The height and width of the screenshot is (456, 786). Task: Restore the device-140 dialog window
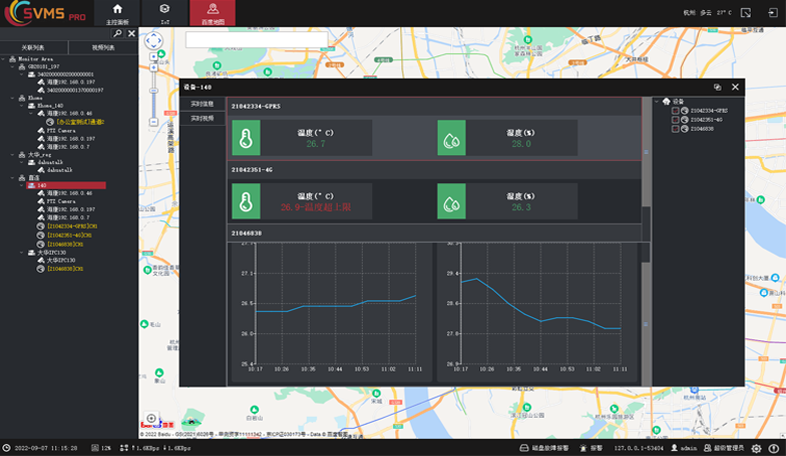(x=717, y=87)
